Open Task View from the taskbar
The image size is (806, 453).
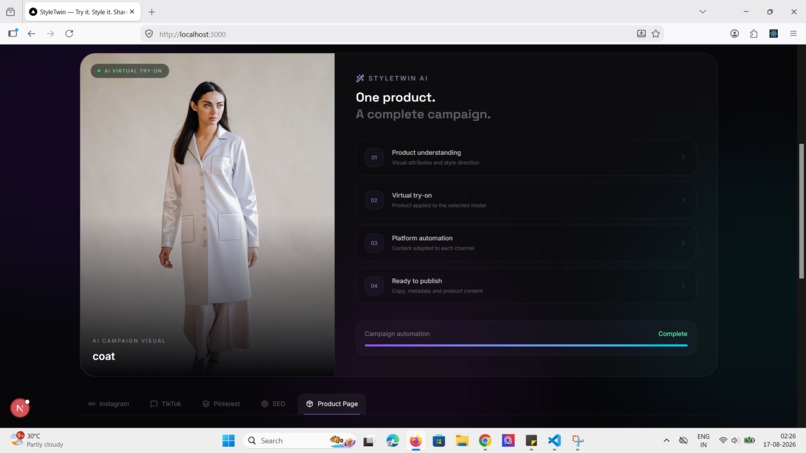point(369,441)
